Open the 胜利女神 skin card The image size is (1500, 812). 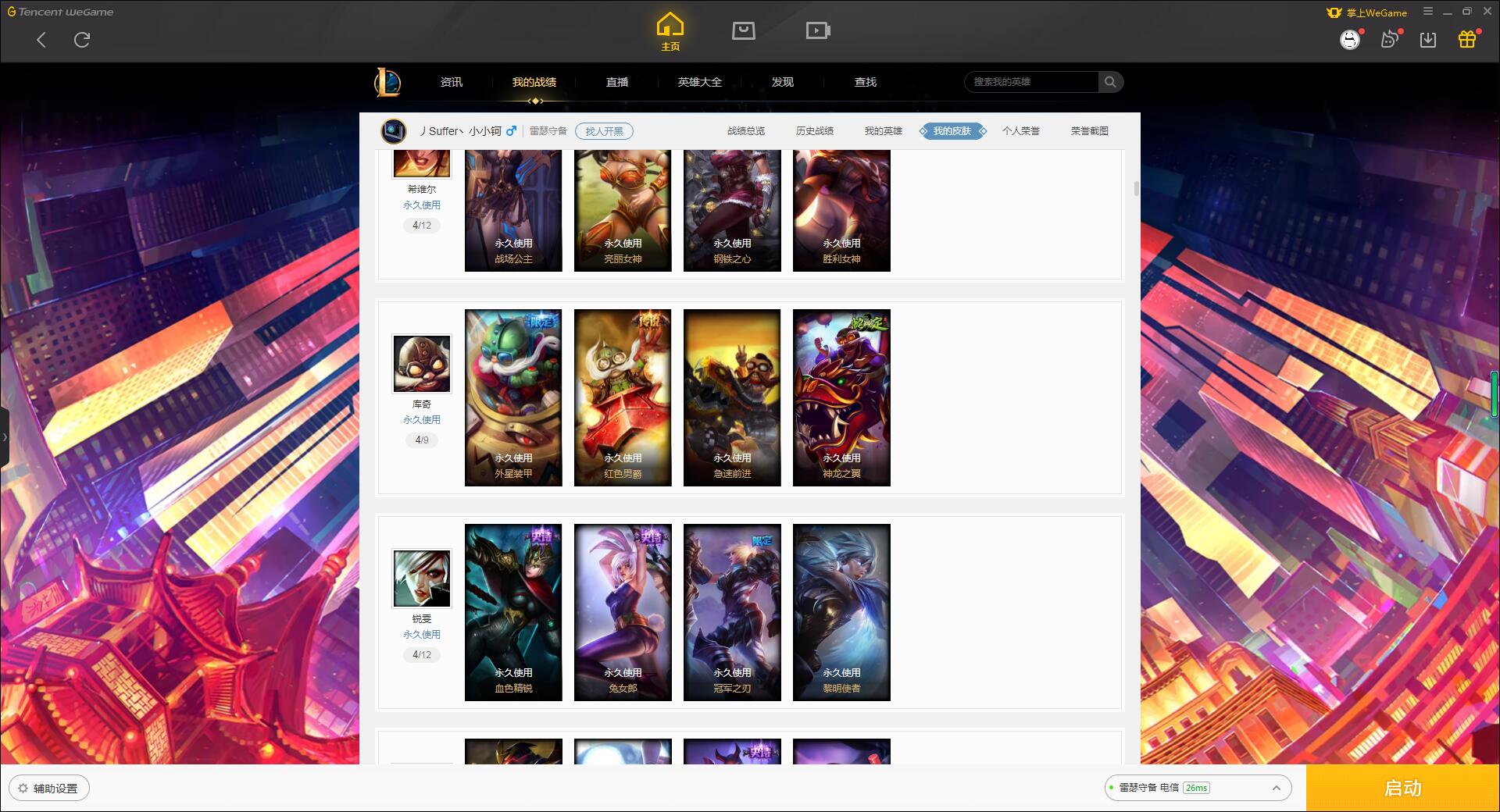coord(841,211)
